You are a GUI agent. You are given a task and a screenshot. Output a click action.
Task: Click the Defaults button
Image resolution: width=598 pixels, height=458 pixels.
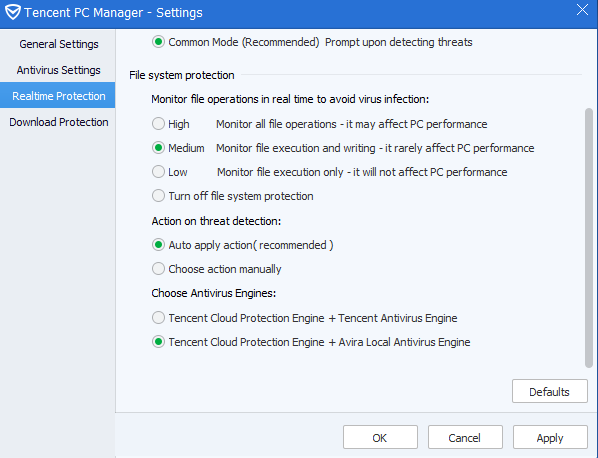click(550, 391)
